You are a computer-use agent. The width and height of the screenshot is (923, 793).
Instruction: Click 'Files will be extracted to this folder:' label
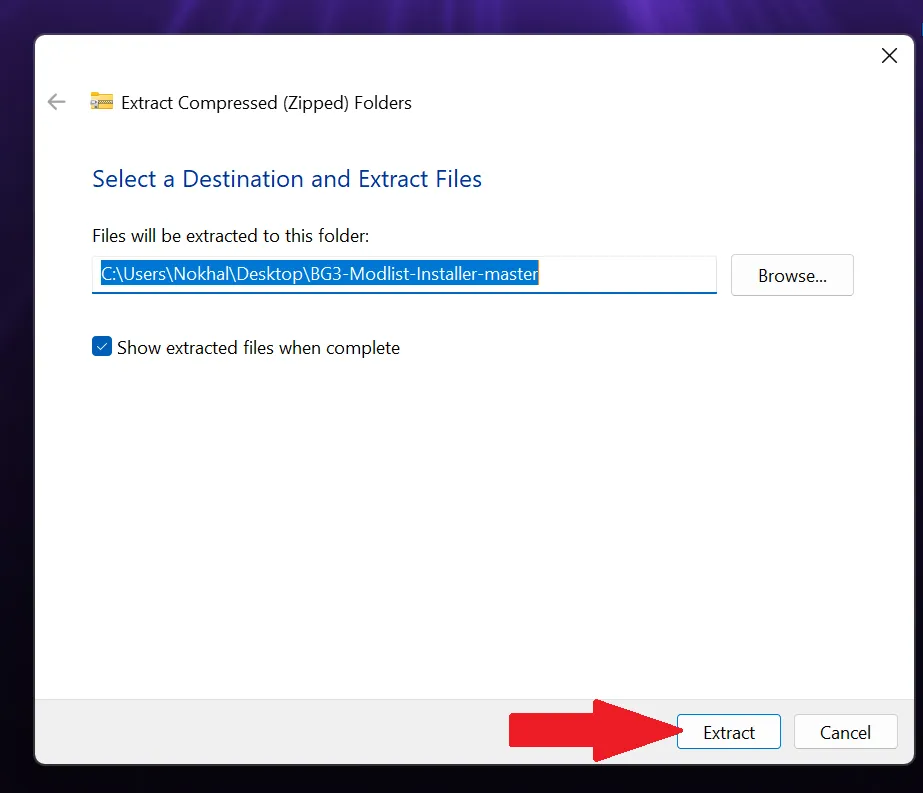(x=231, y=236)
